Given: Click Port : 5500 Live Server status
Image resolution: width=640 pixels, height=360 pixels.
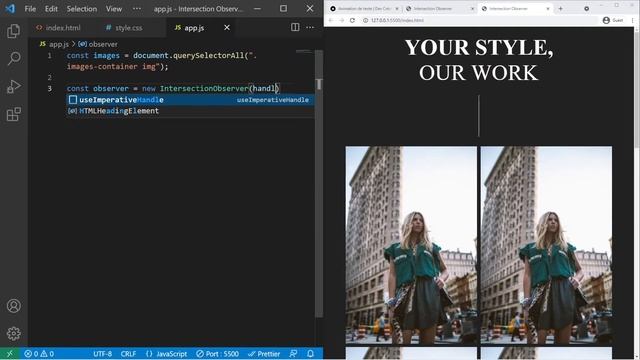Looking at the screenshot, I should point(217,353).
